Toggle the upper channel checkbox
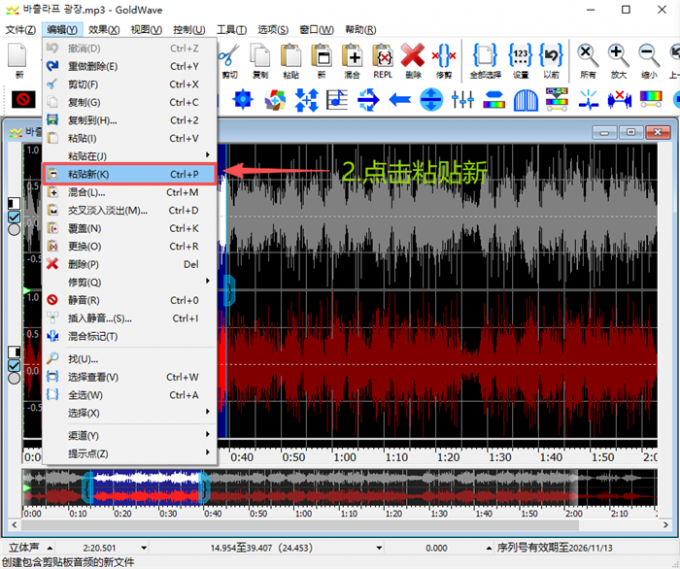The image size is (680, 569). click(14, 216)
